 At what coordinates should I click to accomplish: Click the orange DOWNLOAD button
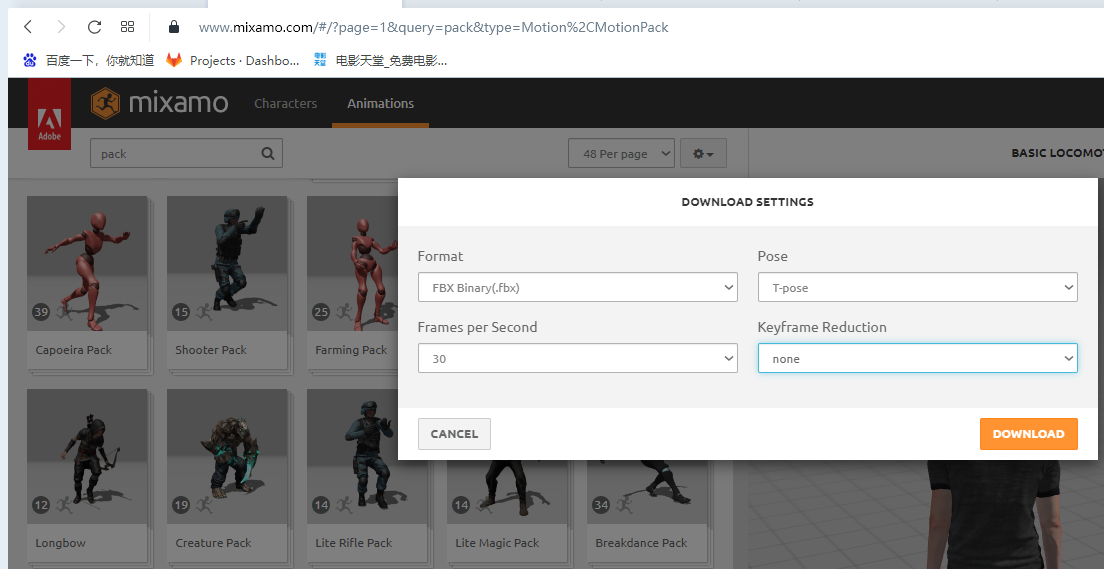(1029, 434)
